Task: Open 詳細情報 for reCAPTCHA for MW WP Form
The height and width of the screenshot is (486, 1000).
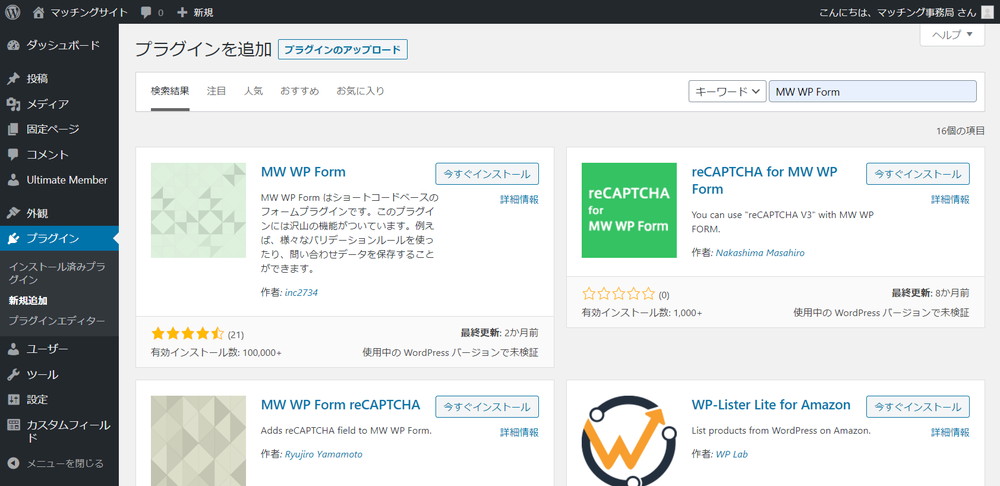Action: 950,199
